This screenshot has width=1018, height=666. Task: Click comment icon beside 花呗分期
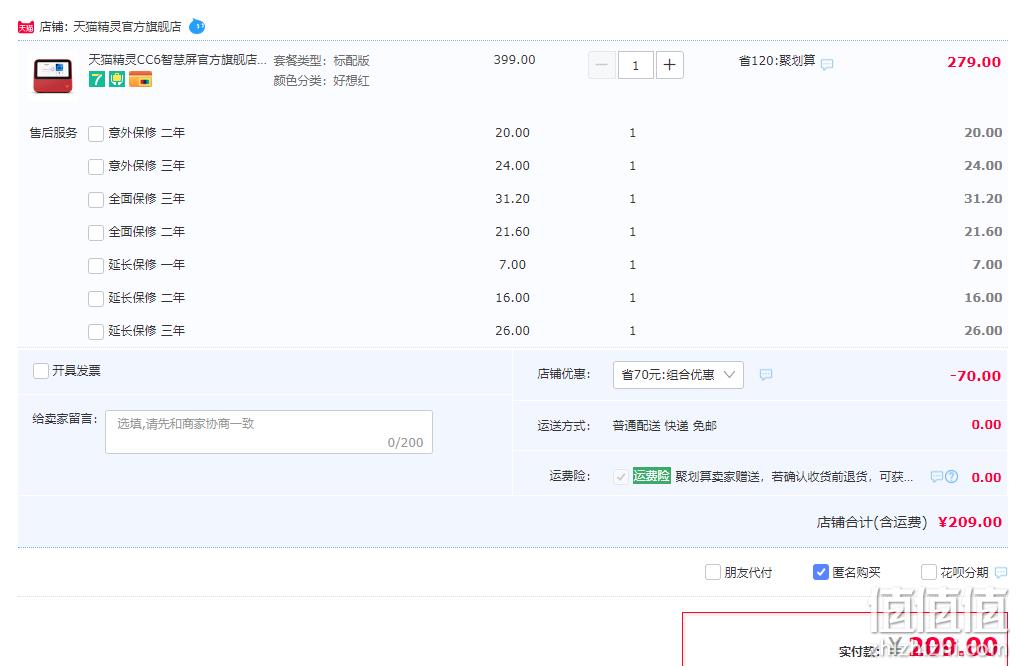(1001, 573)
